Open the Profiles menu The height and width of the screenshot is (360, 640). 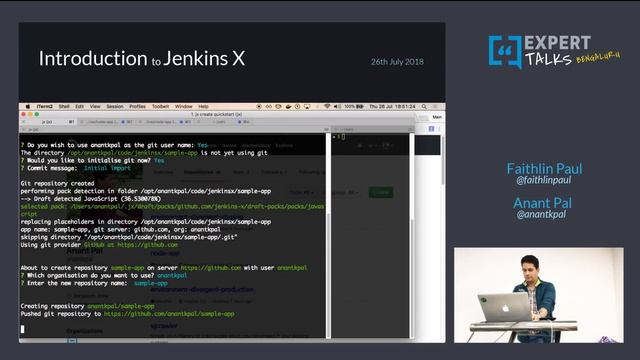click(x=137, y=107)
